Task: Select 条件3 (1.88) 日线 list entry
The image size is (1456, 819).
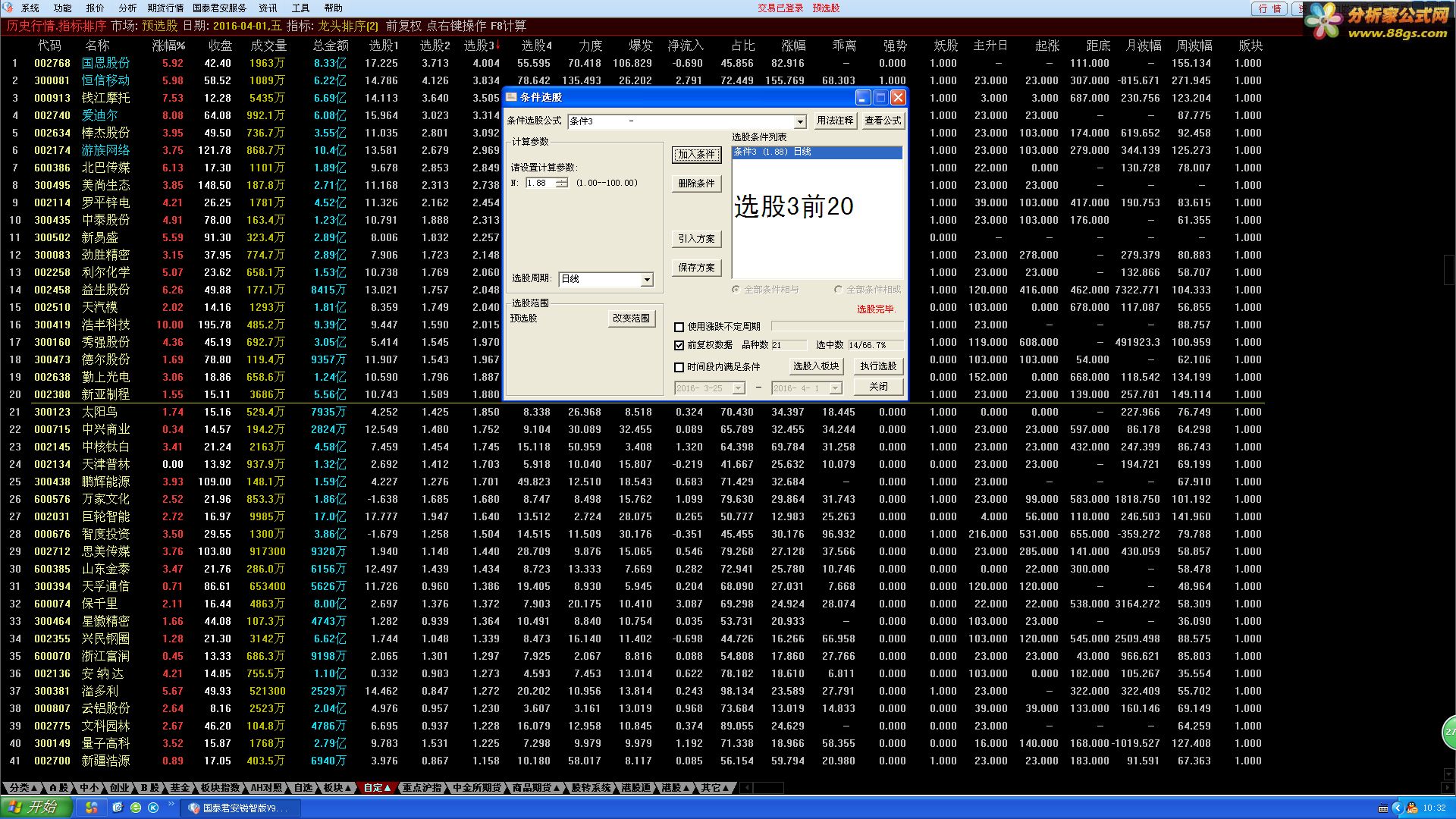Action: (817, 152)
